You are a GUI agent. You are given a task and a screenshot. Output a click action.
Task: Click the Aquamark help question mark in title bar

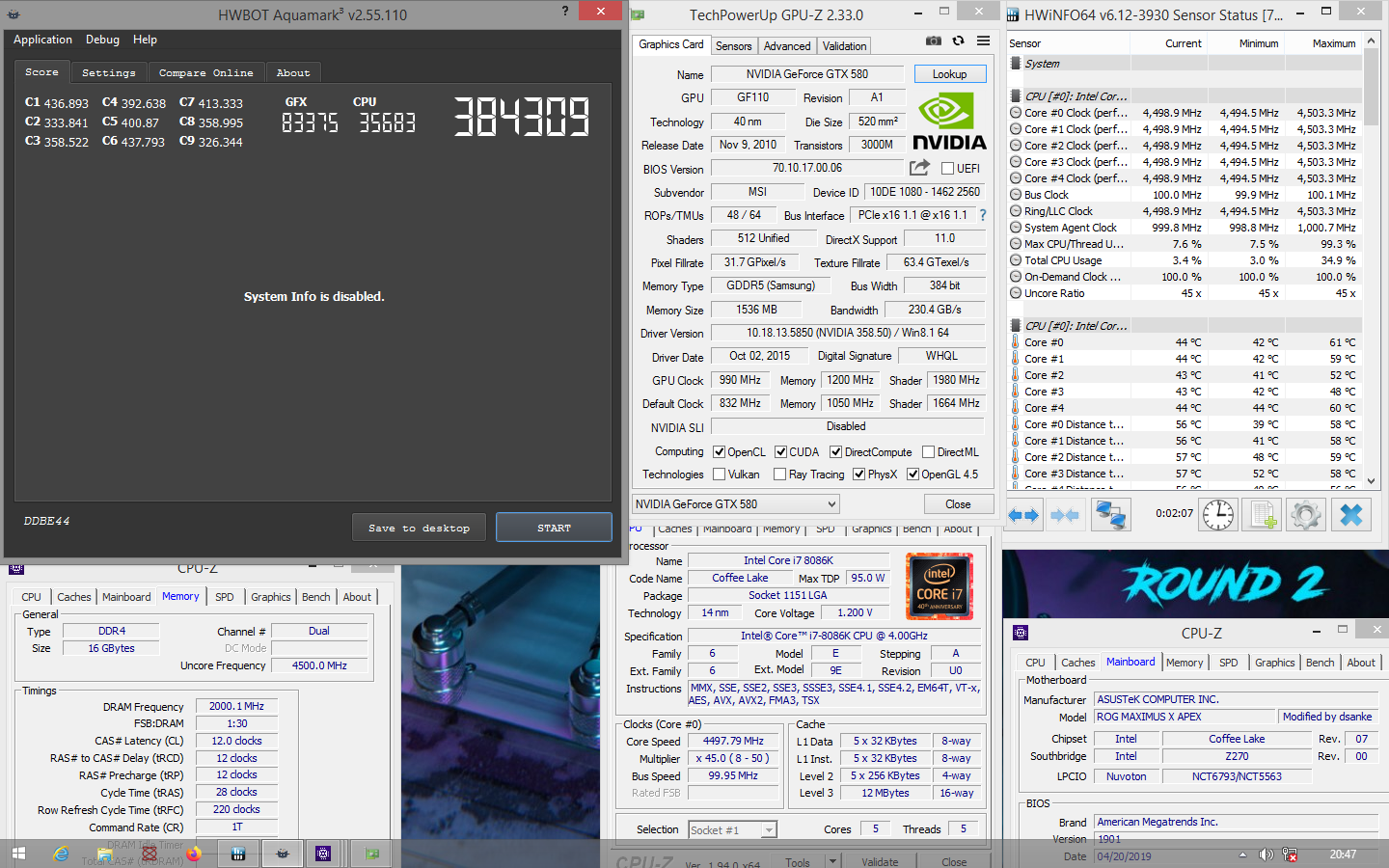[565, 11]
